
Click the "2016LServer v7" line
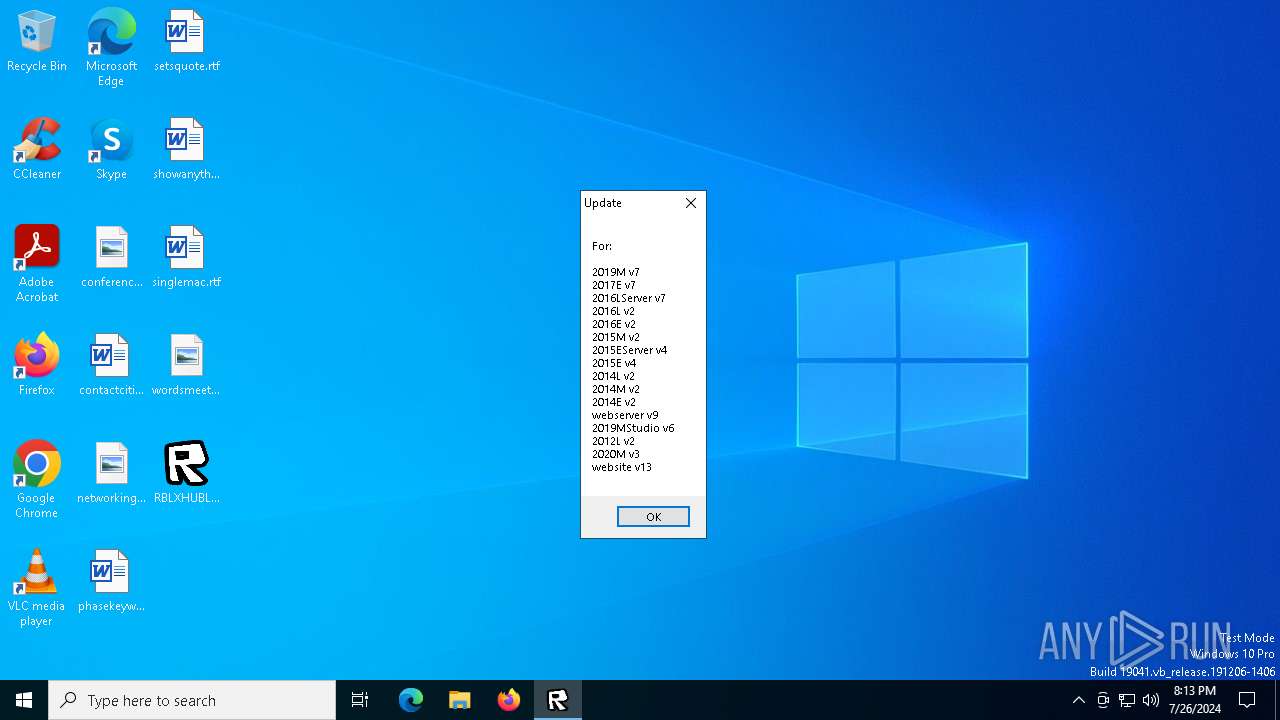coord(628,298)
